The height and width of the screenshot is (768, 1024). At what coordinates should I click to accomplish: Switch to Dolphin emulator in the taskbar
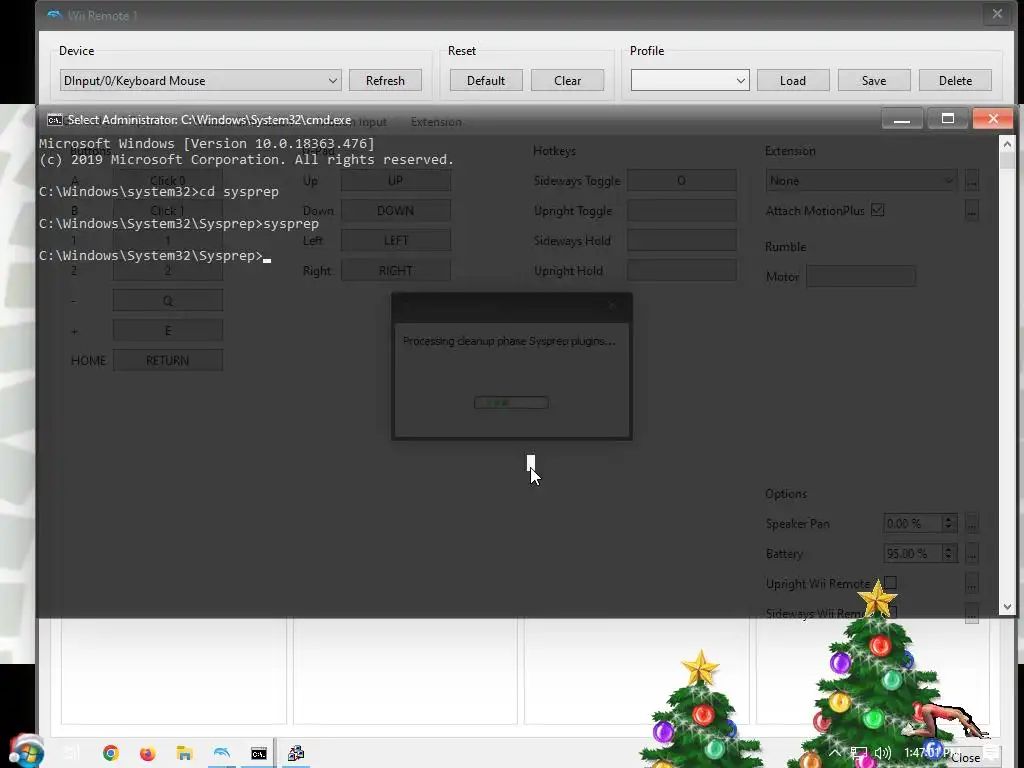pyautogui.click(x=222, y=753)
